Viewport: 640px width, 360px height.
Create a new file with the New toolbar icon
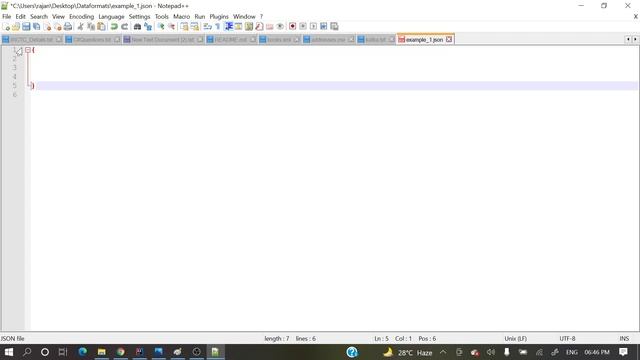tap(6, 27)
